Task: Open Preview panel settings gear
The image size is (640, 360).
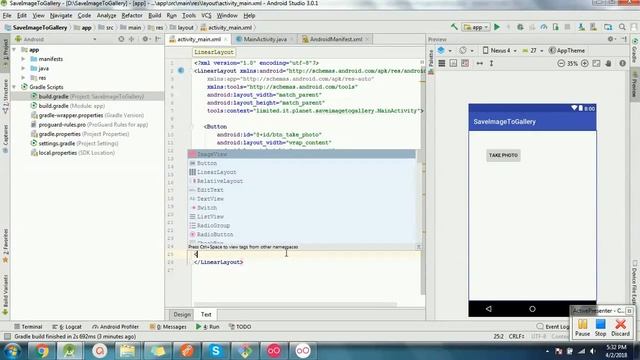Action: [x=611, y=39]
